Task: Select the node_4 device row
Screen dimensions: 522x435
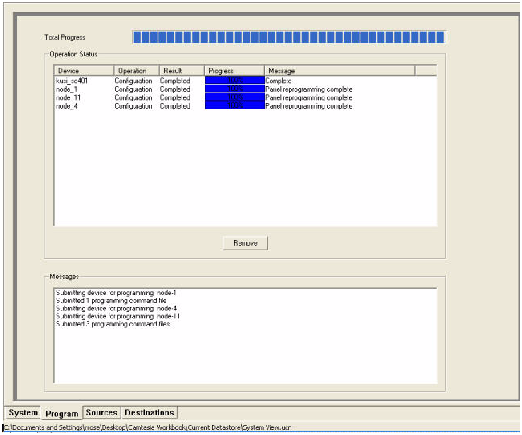Action: coord(245,106)
